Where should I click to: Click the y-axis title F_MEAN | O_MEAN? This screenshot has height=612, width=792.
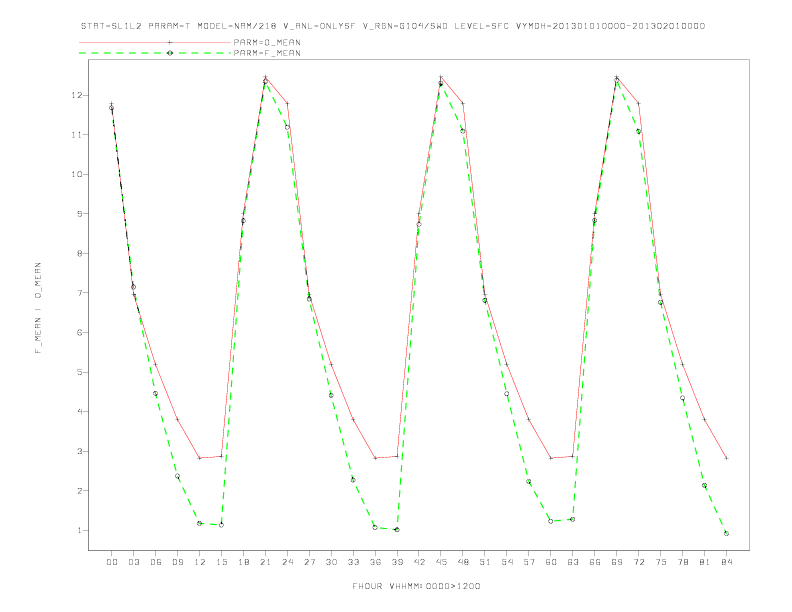(38, 308)
